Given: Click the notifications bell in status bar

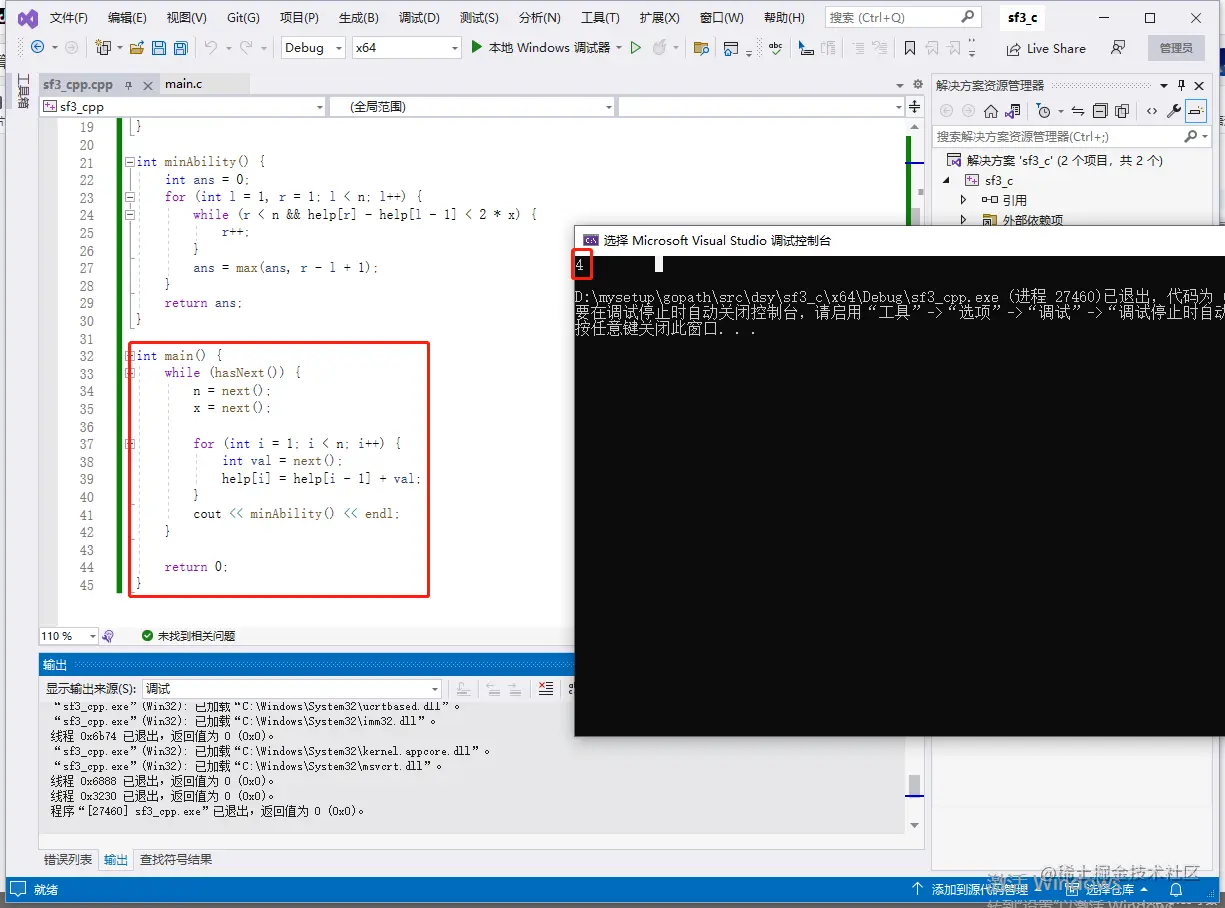Looking at the screenshot, I should point(1176,889).
